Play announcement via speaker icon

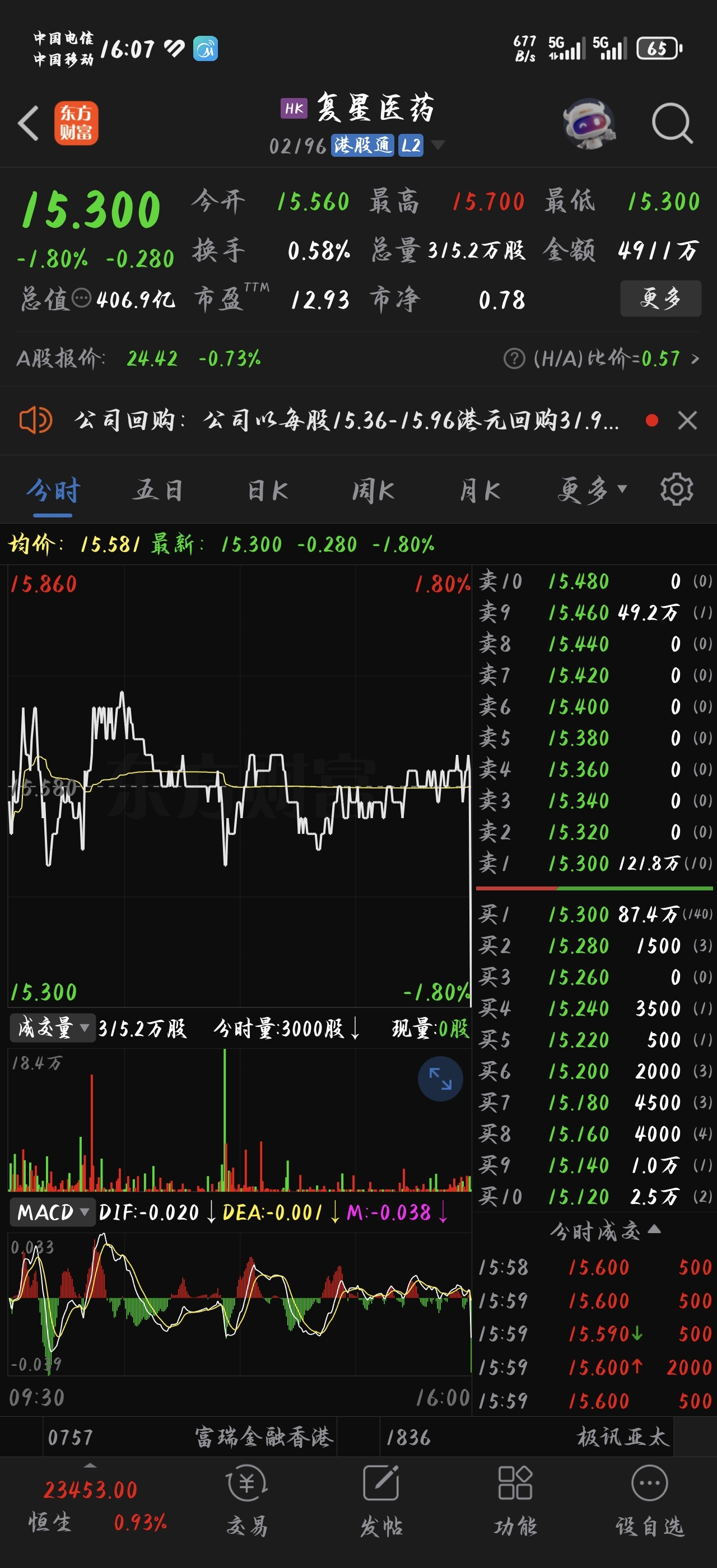click(36, 420)
